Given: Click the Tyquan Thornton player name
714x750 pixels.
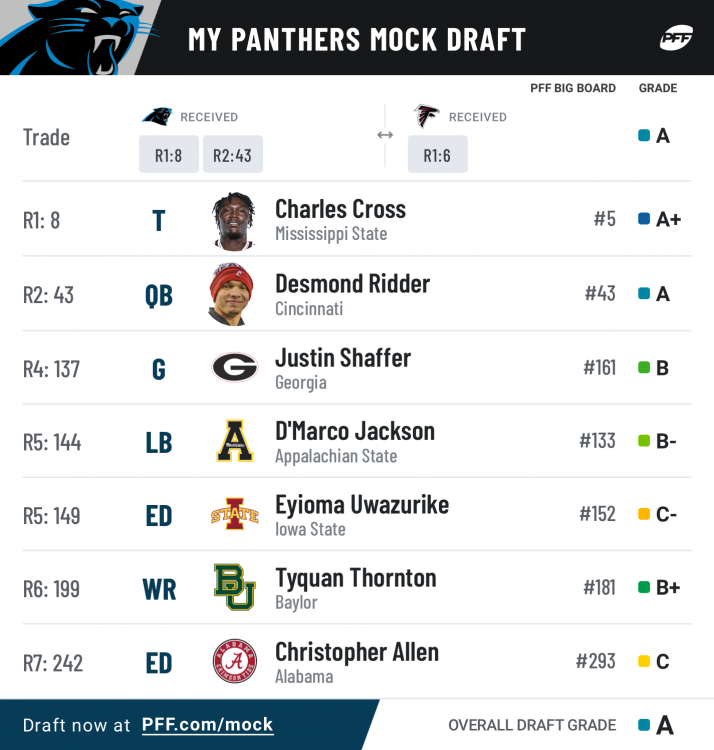Looking at the screenshot, I should [355, 578].
